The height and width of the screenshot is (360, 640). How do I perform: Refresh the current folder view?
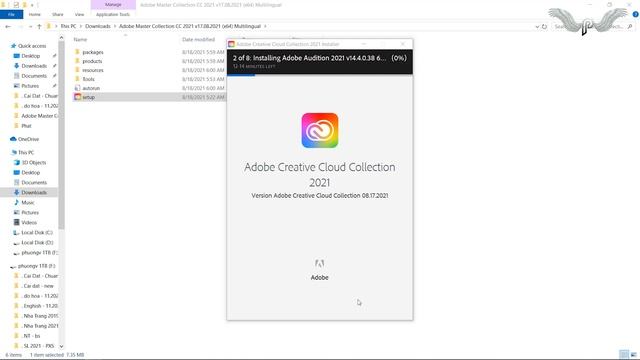544,26
